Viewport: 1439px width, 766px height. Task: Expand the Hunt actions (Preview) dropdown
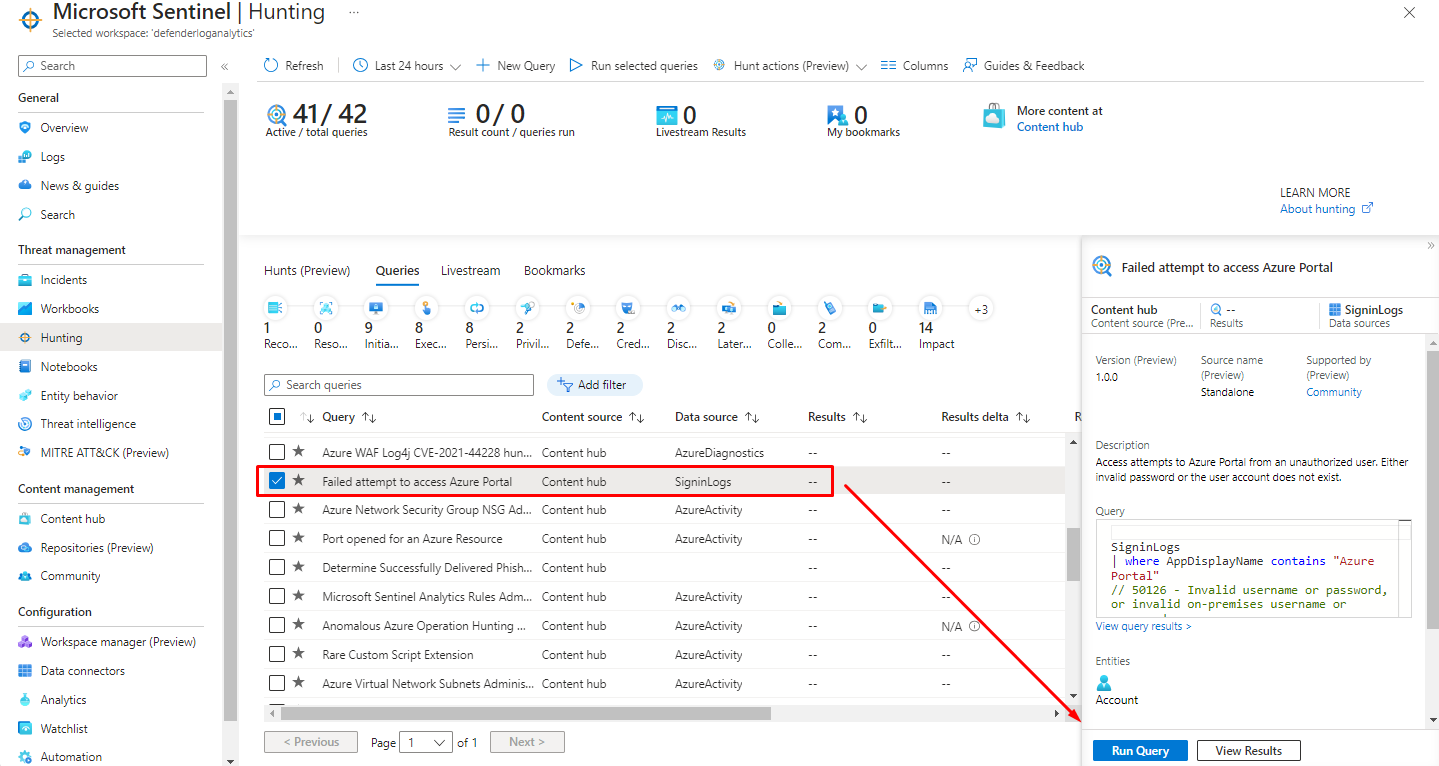[790, 66]
